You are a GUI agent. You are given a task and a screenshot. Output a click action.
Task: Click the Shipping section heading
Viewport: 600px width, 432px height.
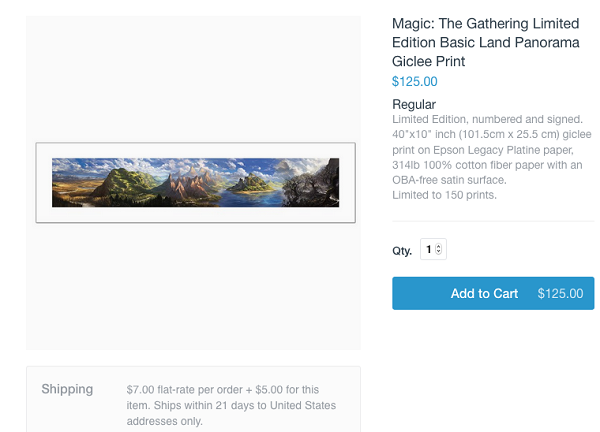point(67,389)
